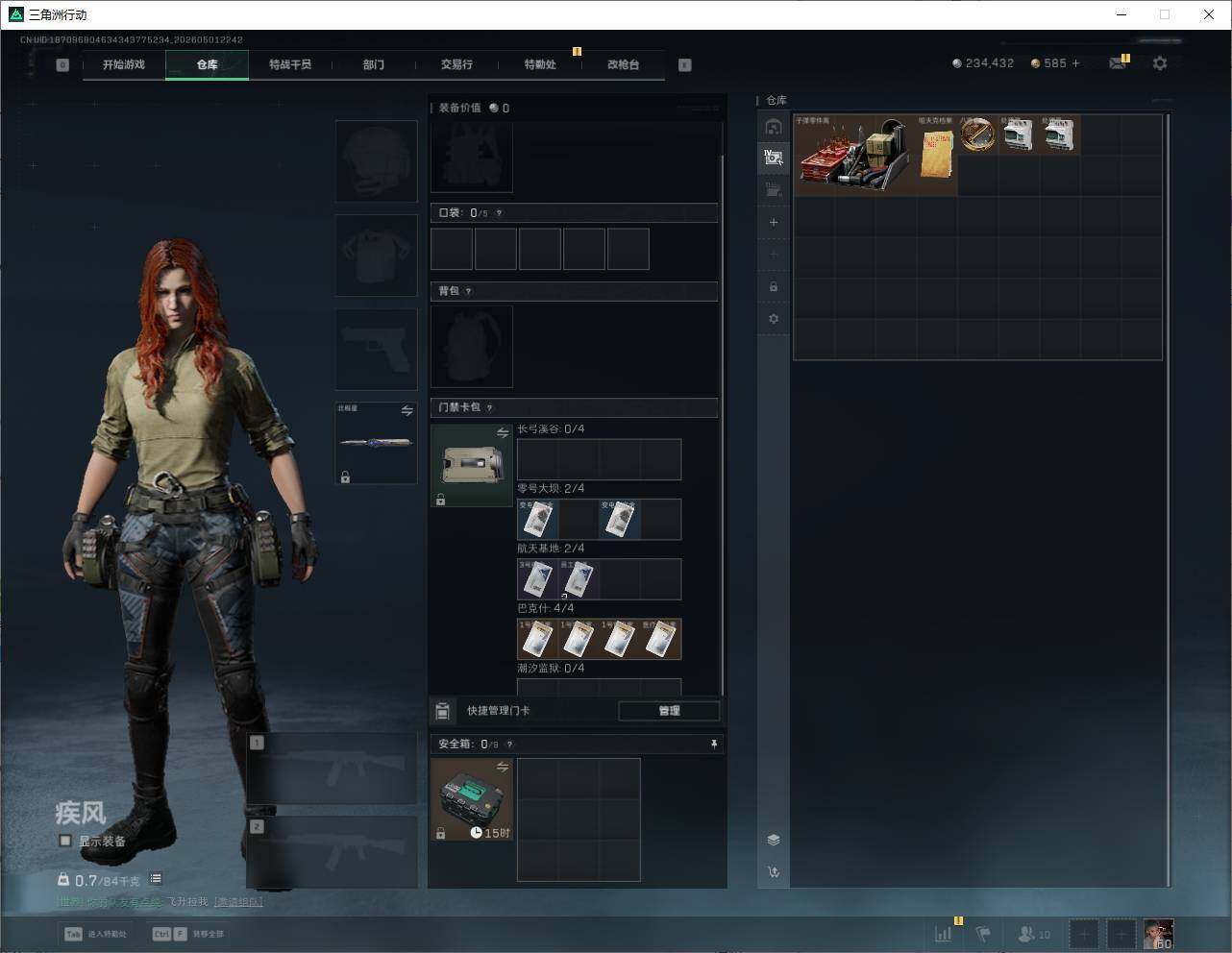Select primary weapon slot 2

click(333, 852)
